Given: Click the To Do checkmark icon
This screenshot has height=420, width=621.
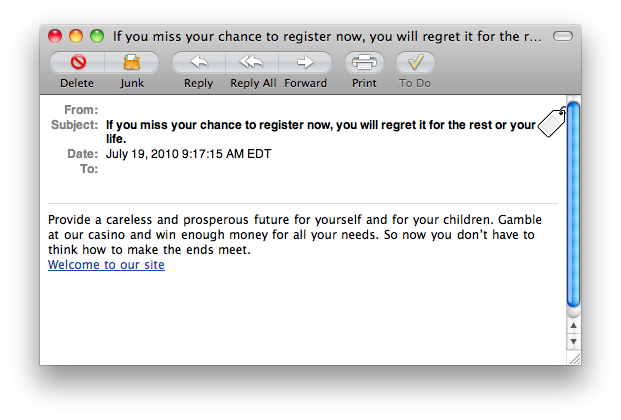Looking at the screenshot, I should 415,62.
